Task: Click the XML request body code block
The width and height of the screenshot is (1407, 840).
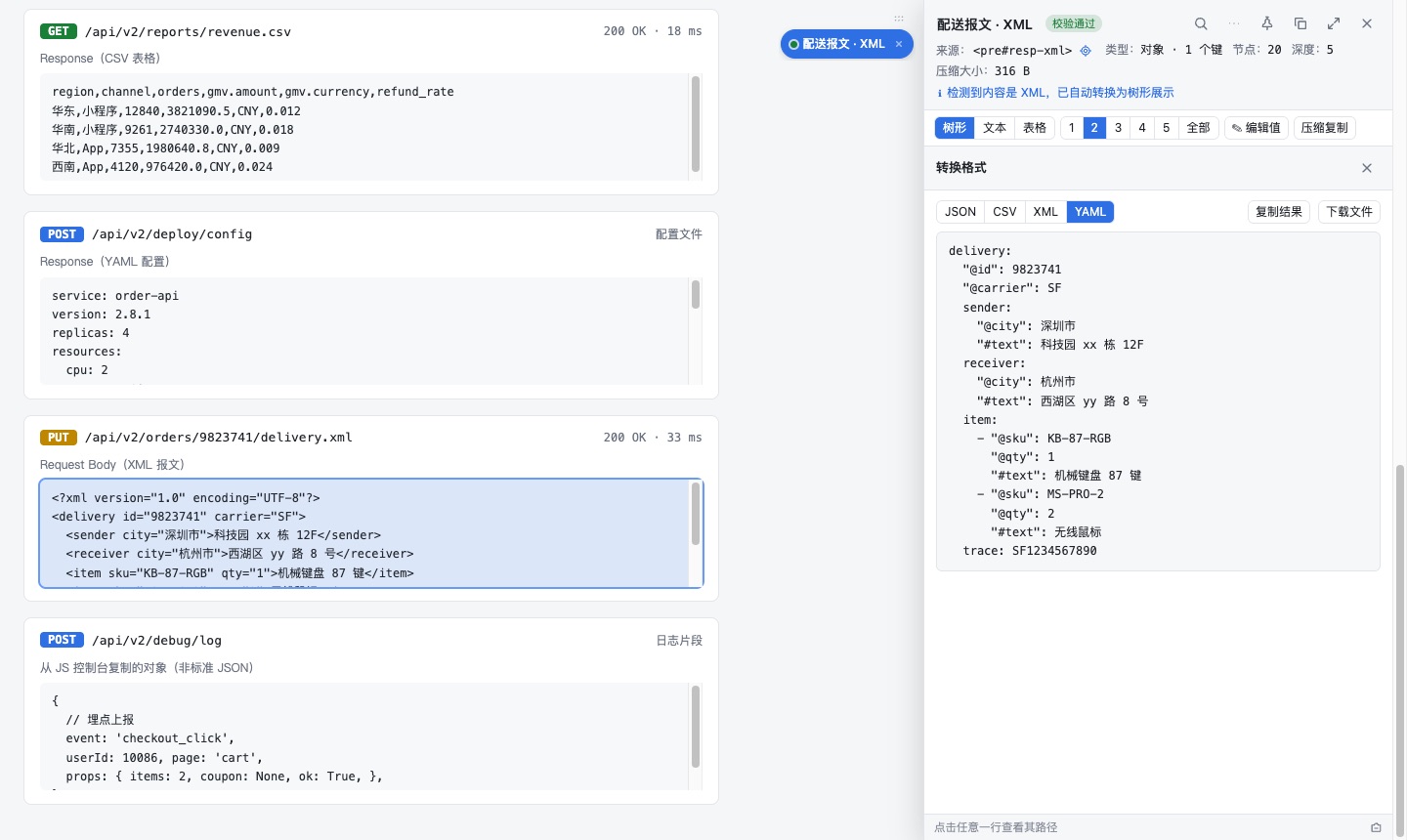Action: coord(371,533)
